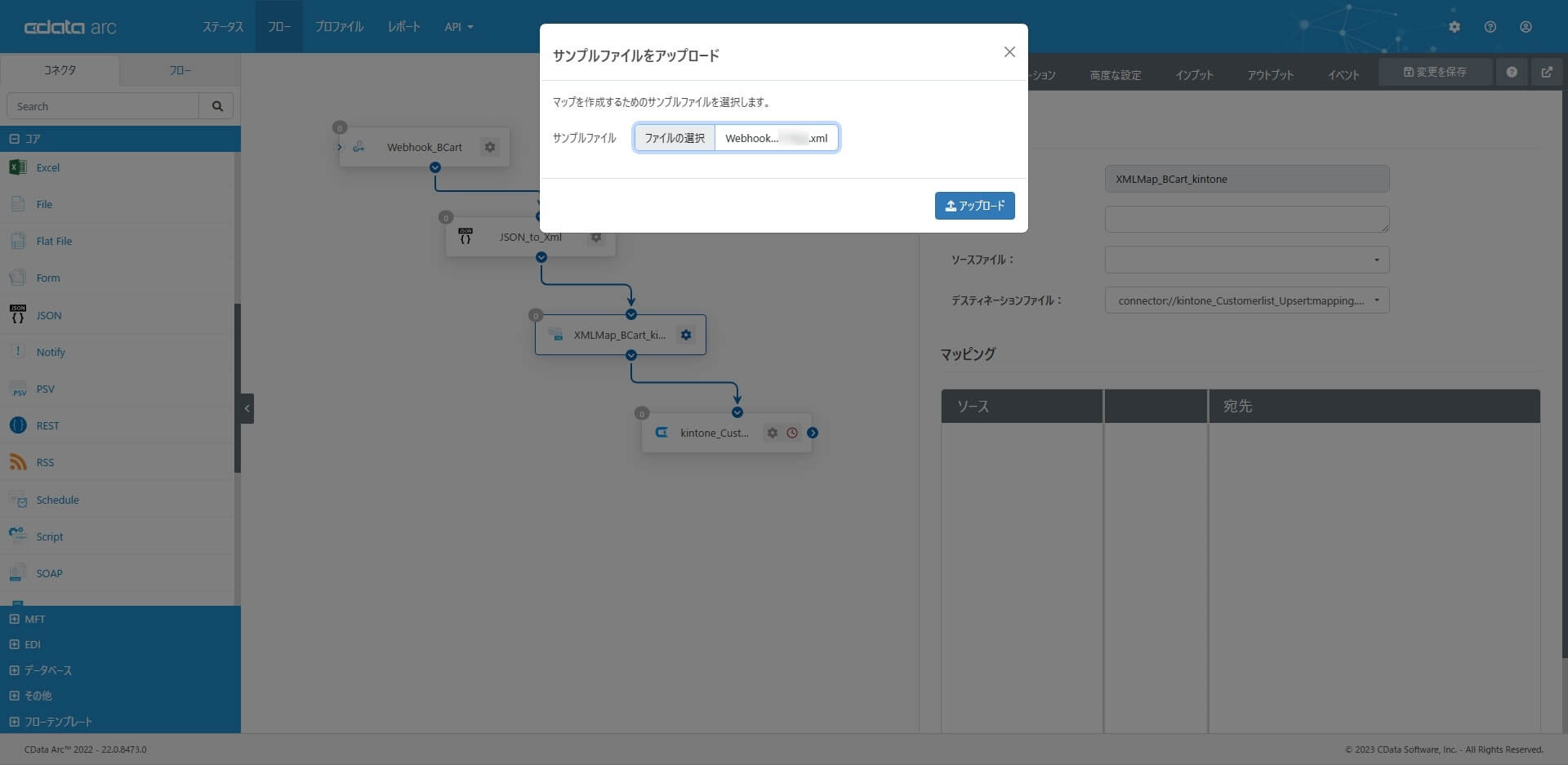The image size is (1568, 765).
Task: Close the サンプルファイルをアップロード dialog
Action: [x=1009, y=52]
